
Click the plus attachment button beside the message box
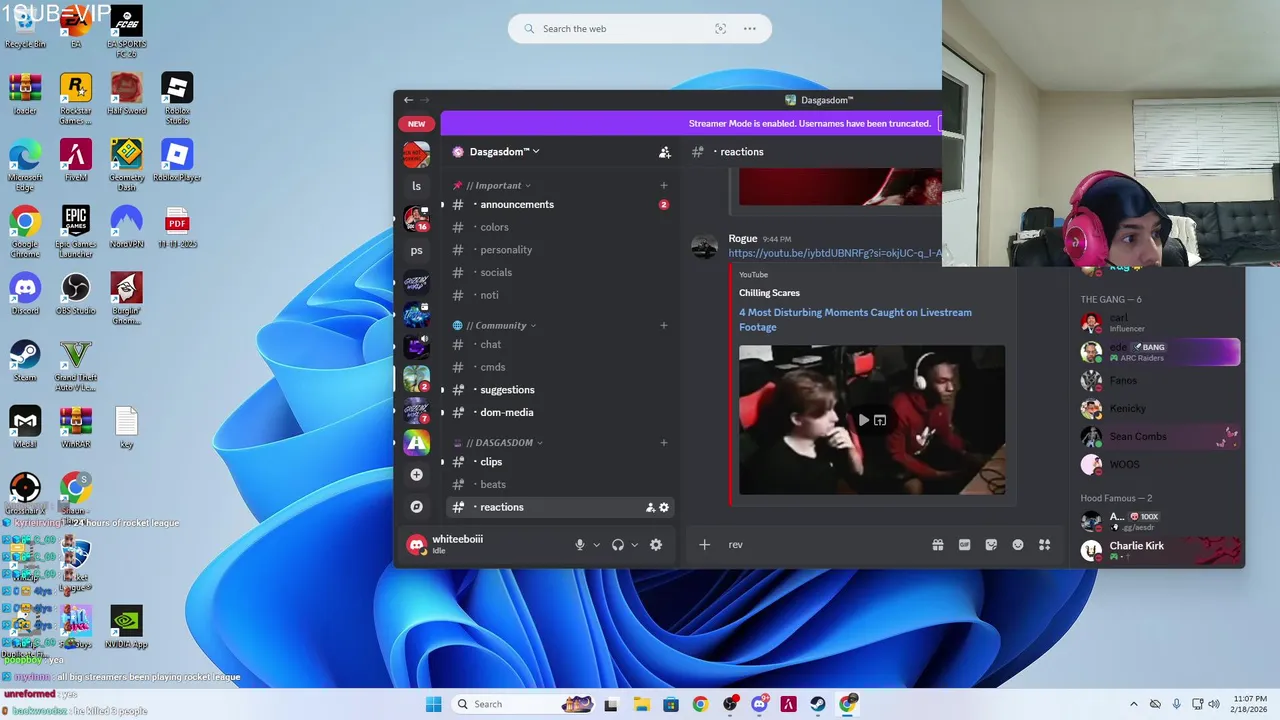coord(704,545)
